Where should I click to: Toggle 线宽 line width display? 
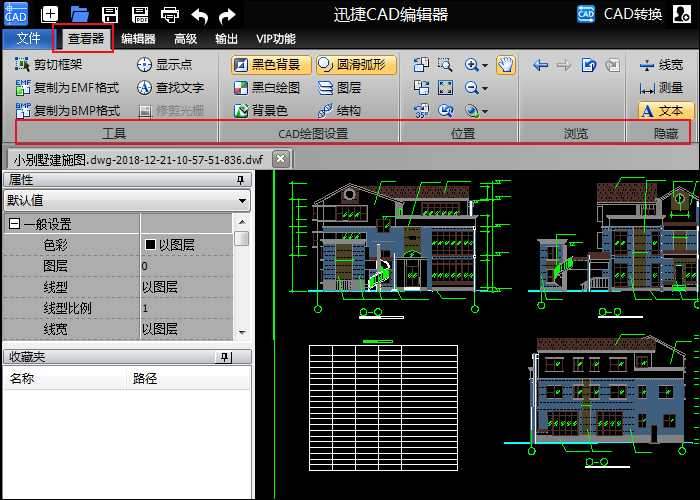click(661, 65)
